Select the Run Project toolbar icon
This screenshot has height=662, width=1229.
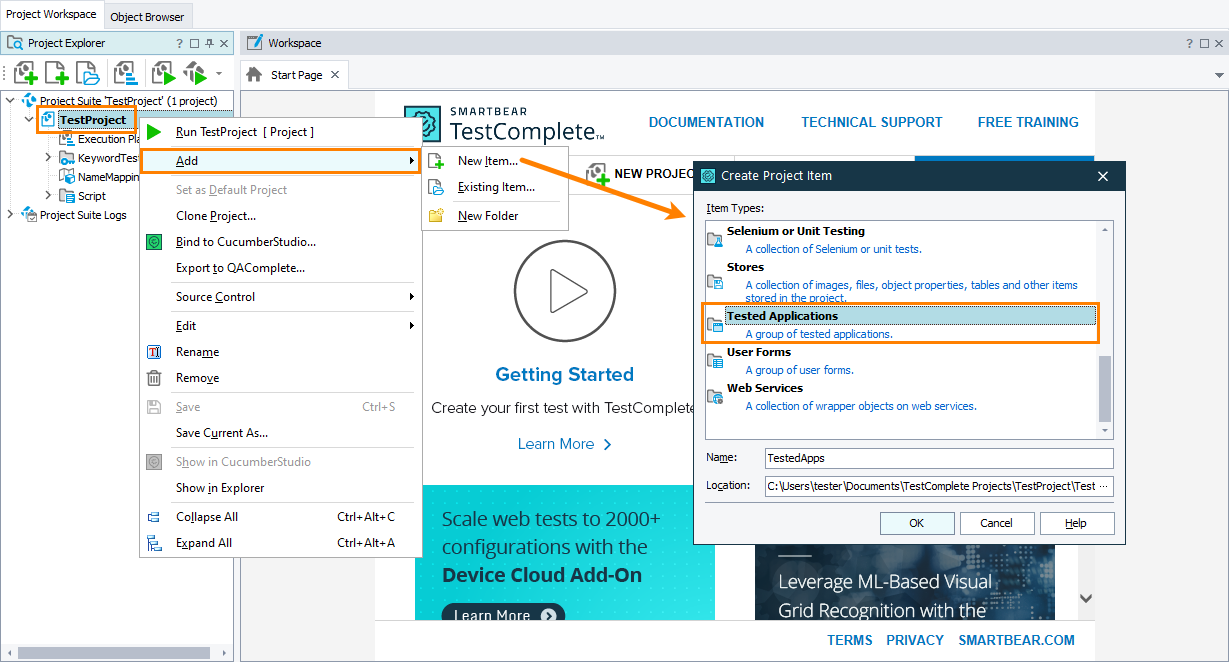click(163, 73)
